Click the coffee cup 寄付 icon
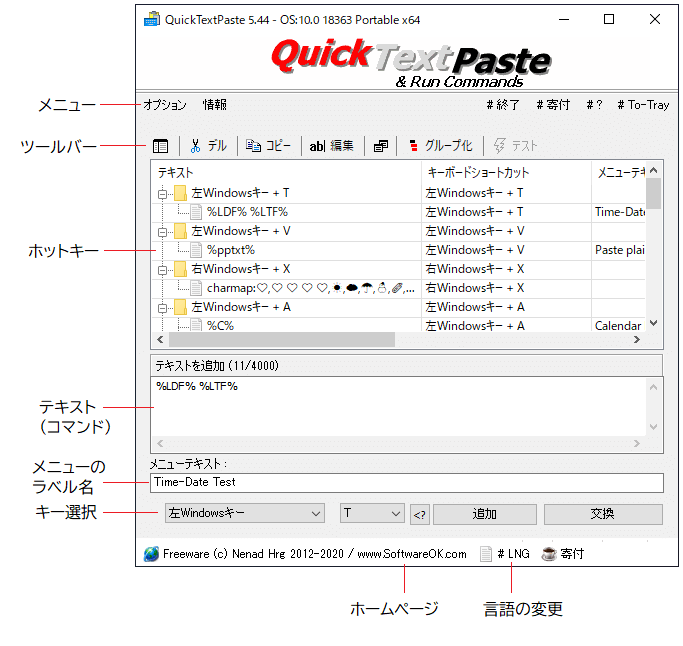 click(x=549, y=554)
